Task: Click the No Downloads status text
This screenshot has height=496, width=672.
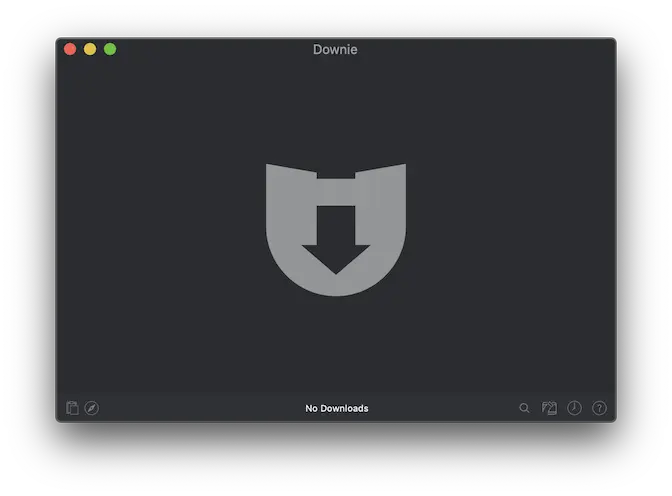Action: (x=336, y=408)
